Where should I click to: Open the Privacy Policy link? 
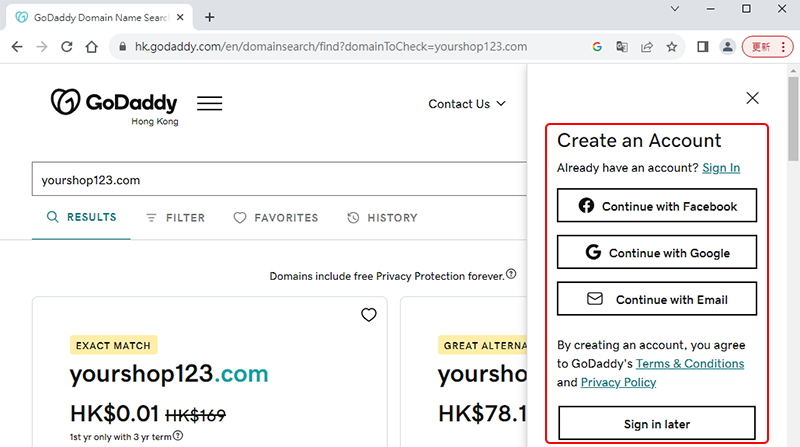click(618, 382)
